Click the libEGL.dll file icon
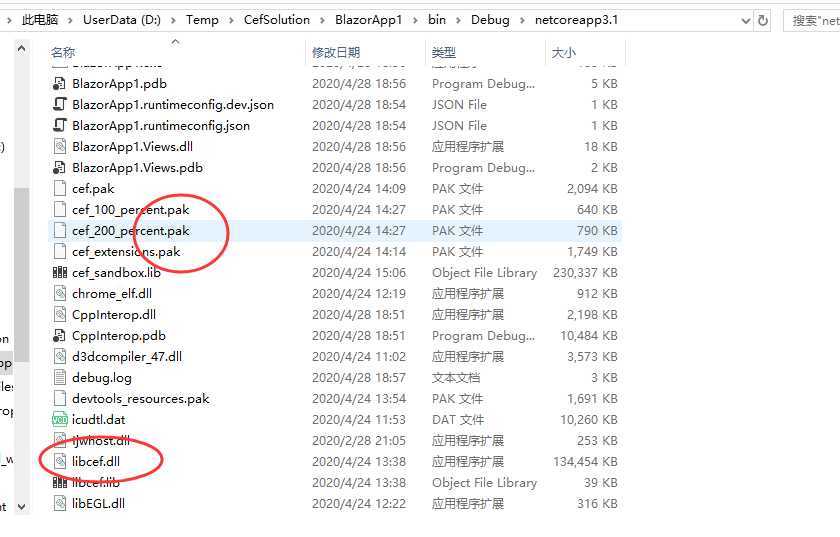Image resolution: width=840 pixels, height=537 pixels. point(59,504)
